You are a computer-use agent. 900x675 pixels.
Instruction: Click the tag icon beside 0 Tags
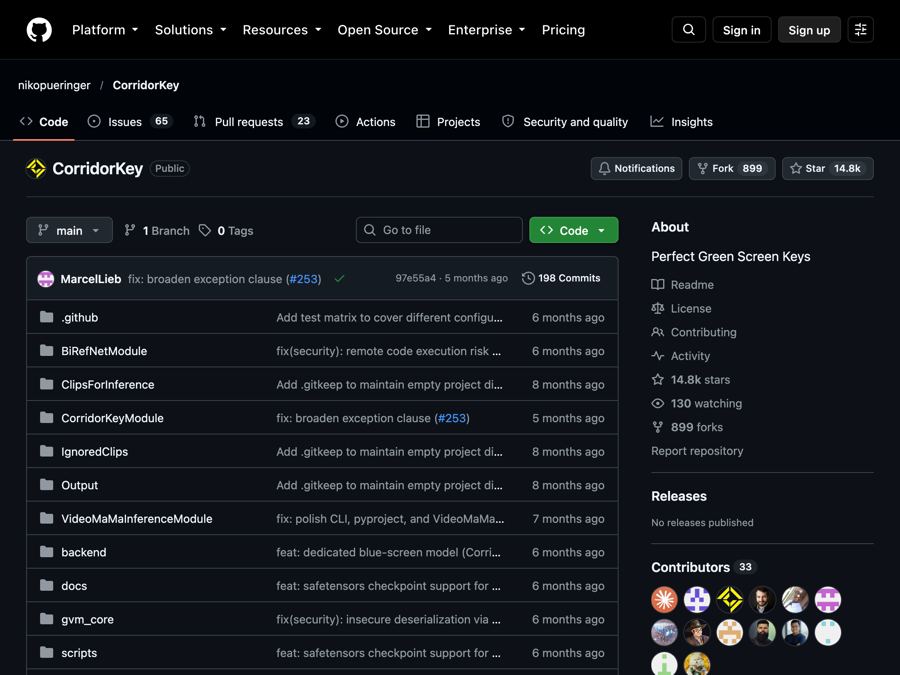(x=205, y=230)
